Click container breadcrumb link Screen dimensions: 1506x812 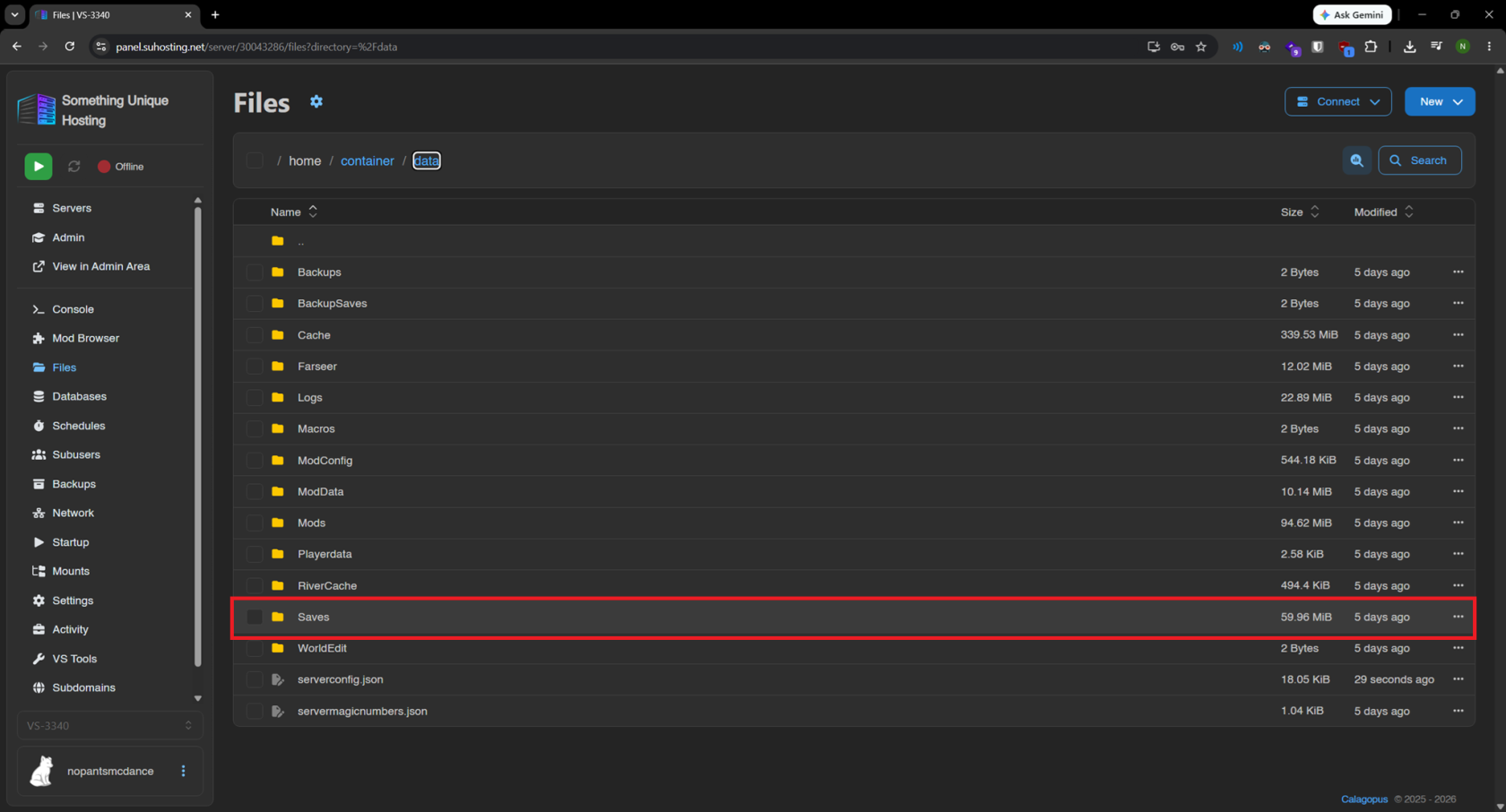[x=368, y=161]
